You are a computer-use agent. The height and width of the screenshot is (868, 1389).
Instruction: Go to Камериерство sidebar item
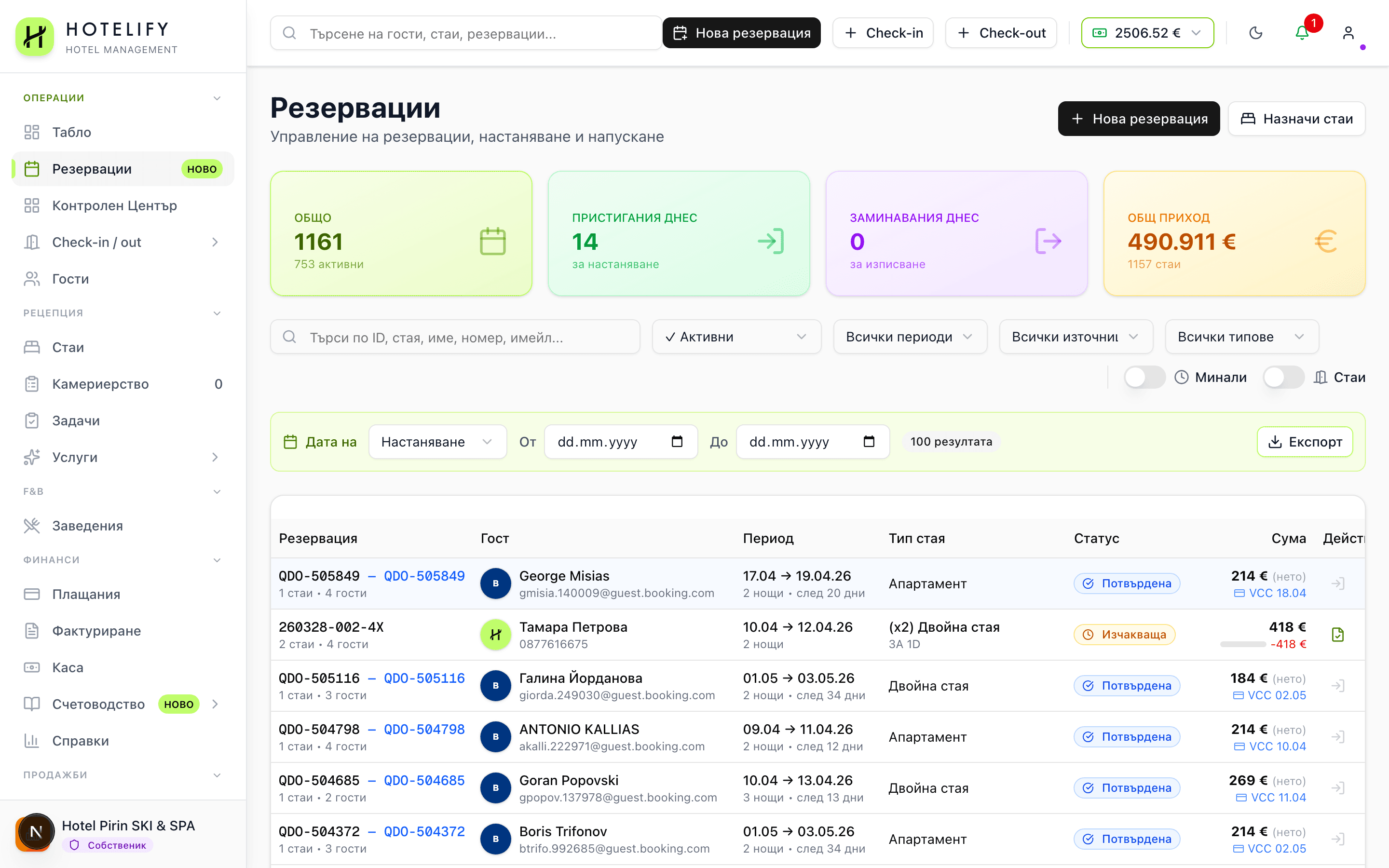coord(100,384)
